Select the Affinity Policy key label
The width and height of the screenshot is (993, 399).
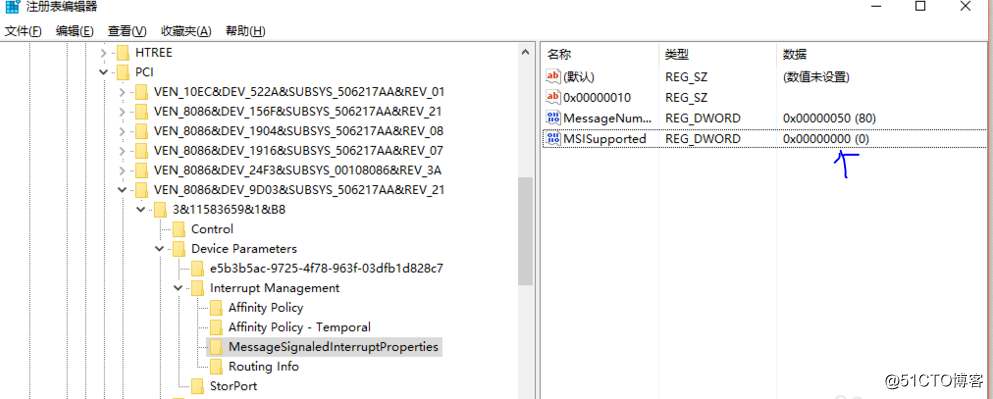[266, 308]
